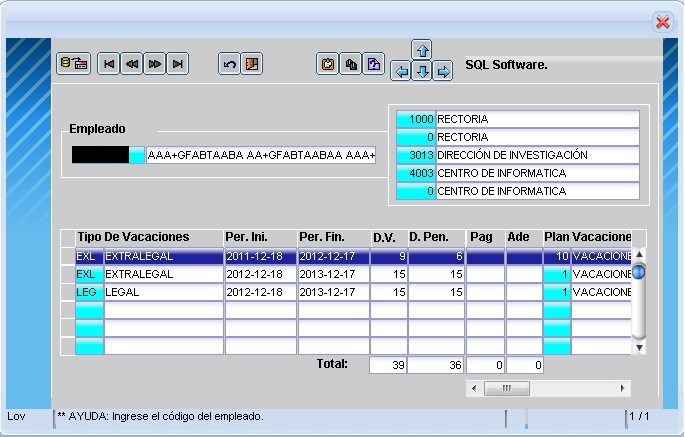Click the 4003 Centro de Informatica field

pos(537,173)
